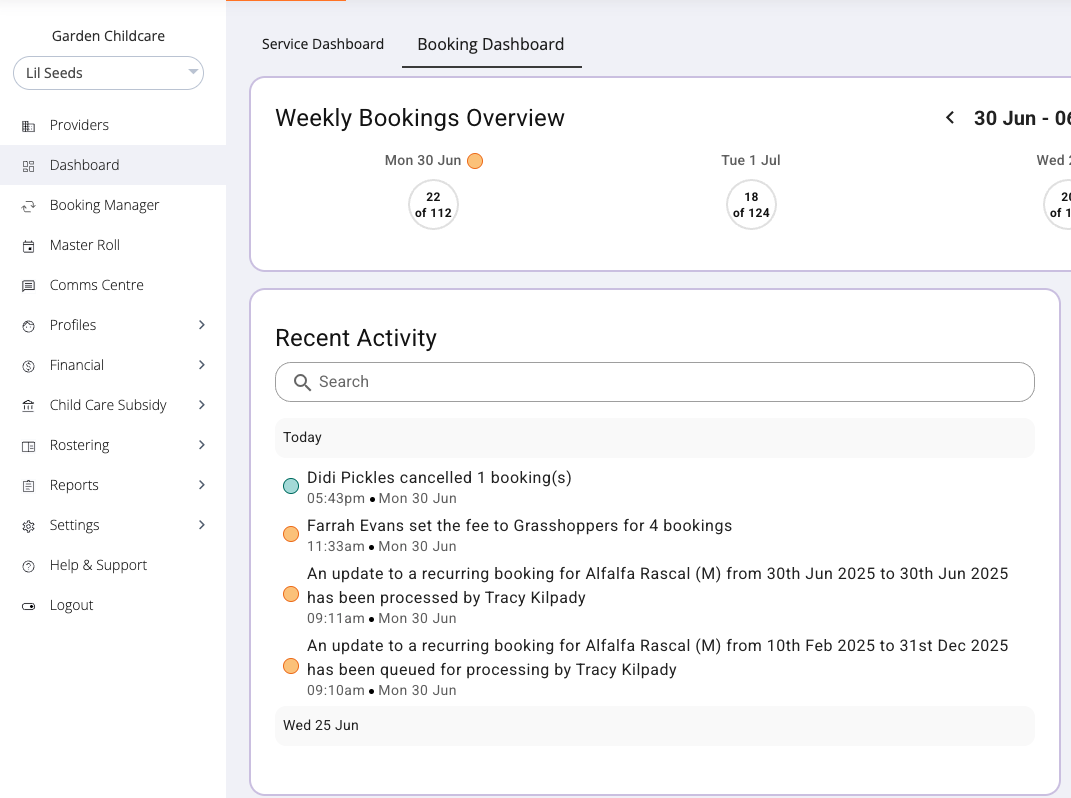The width and height of the screenshot is (1071, 798).
Task: Expand the Settings submenu chevron
Action: [x=201, y=525]
